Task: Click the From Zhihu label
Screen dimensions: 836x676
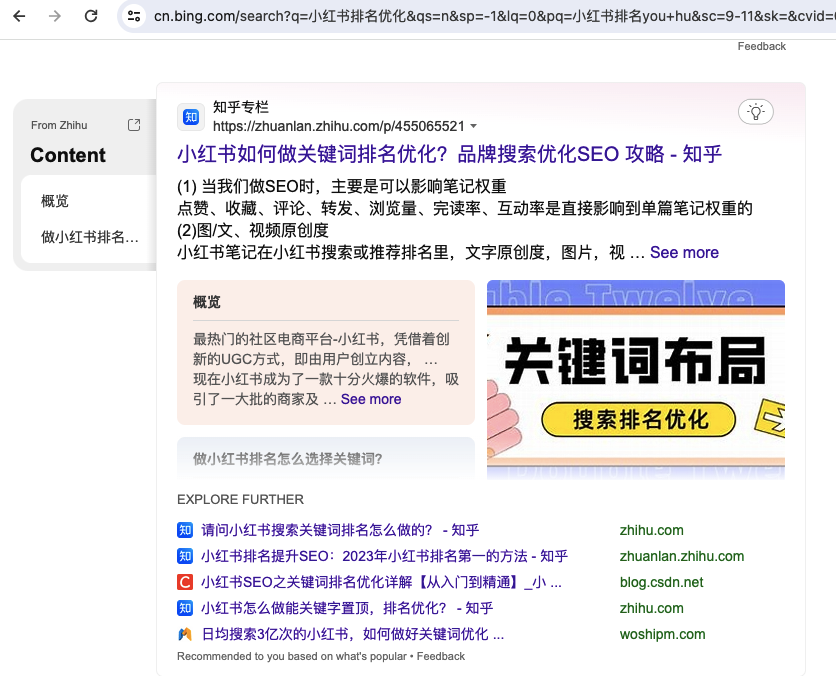Action: pos(59,125)
